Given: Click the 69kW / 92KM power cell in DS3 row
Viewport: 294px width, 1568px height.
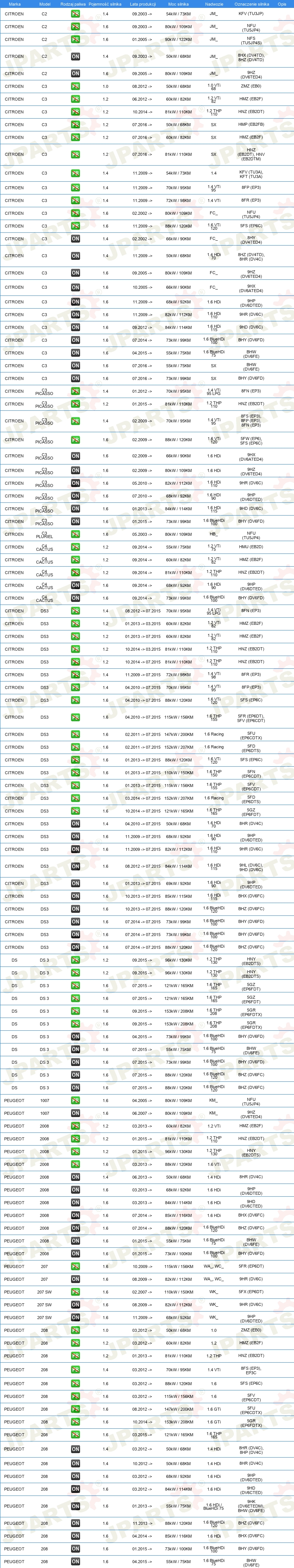Looking at the screenshot, I should click(178, 883).
